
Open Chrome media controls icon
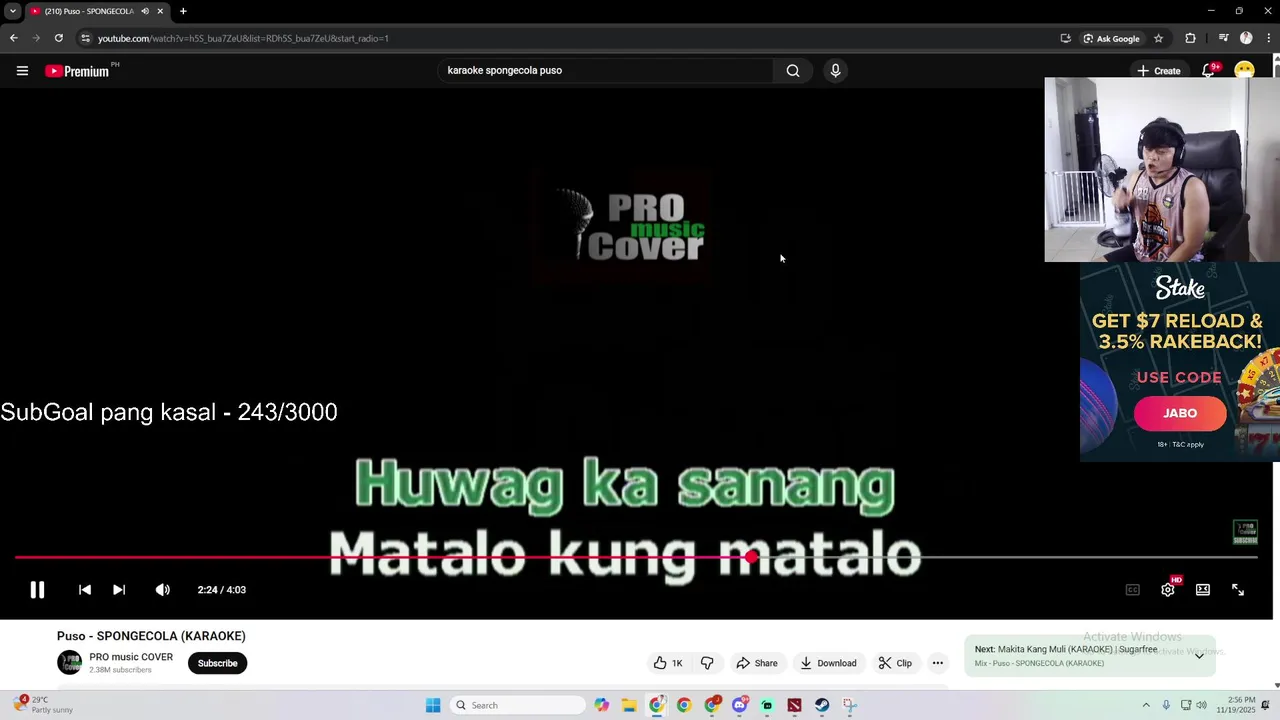[x=1223, y=38]
